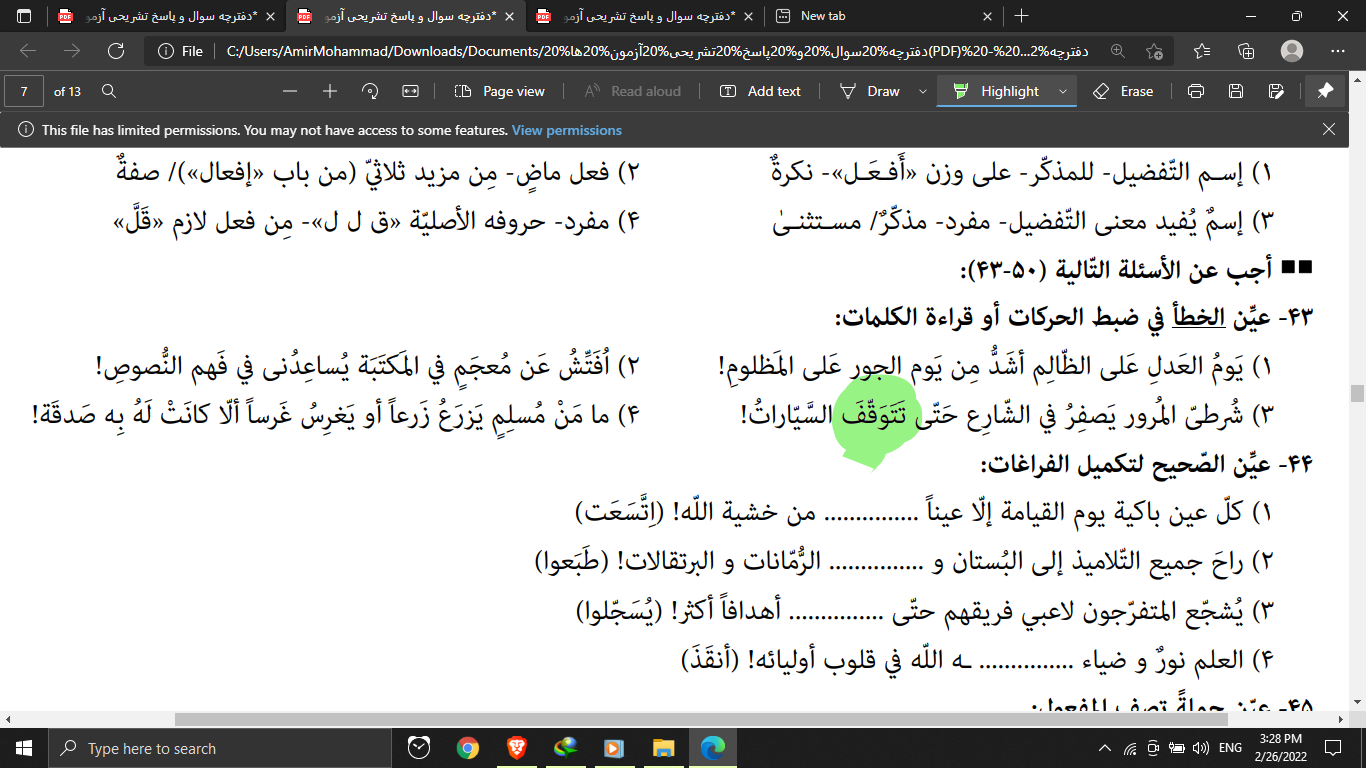Expand the Draw options dropdown arrow

click(921, 91)
